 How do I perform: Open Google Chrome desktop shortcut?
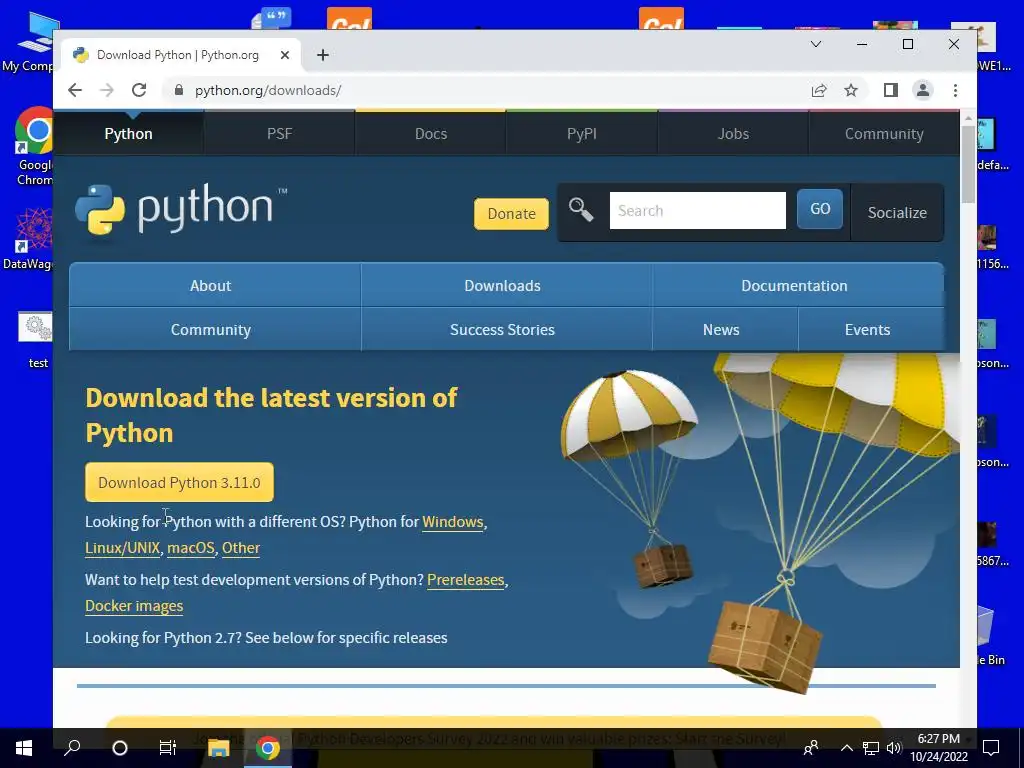[34, 146]
